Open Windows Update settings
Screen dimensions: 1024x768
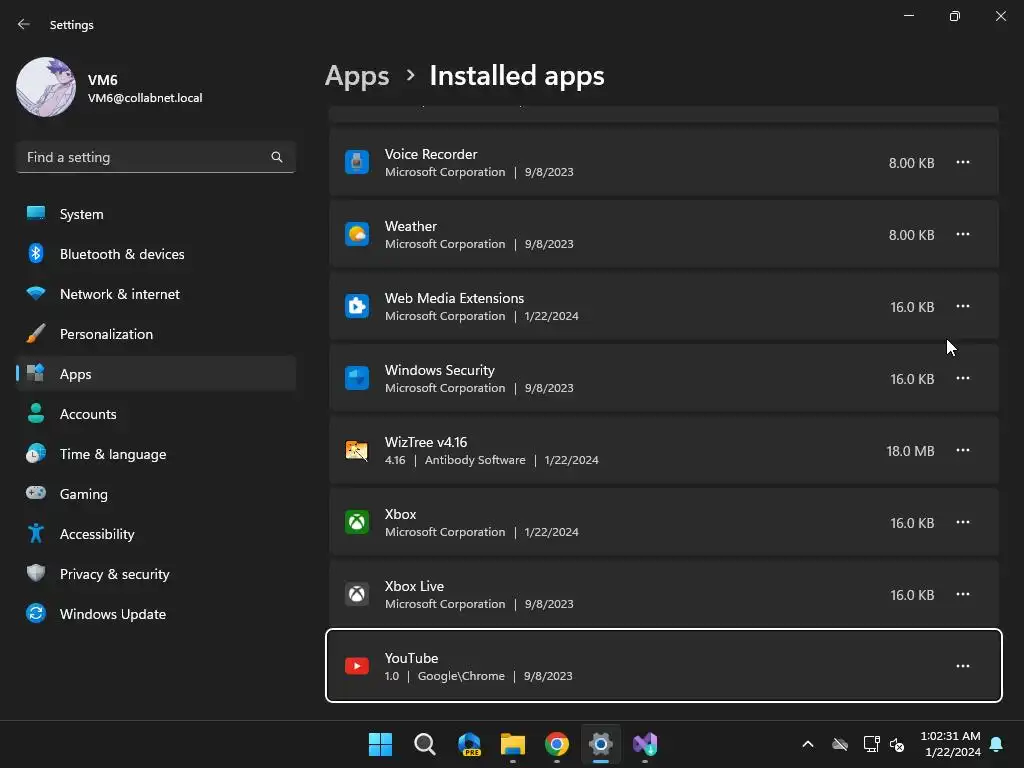pyautogui.click(x=155, y=614)
